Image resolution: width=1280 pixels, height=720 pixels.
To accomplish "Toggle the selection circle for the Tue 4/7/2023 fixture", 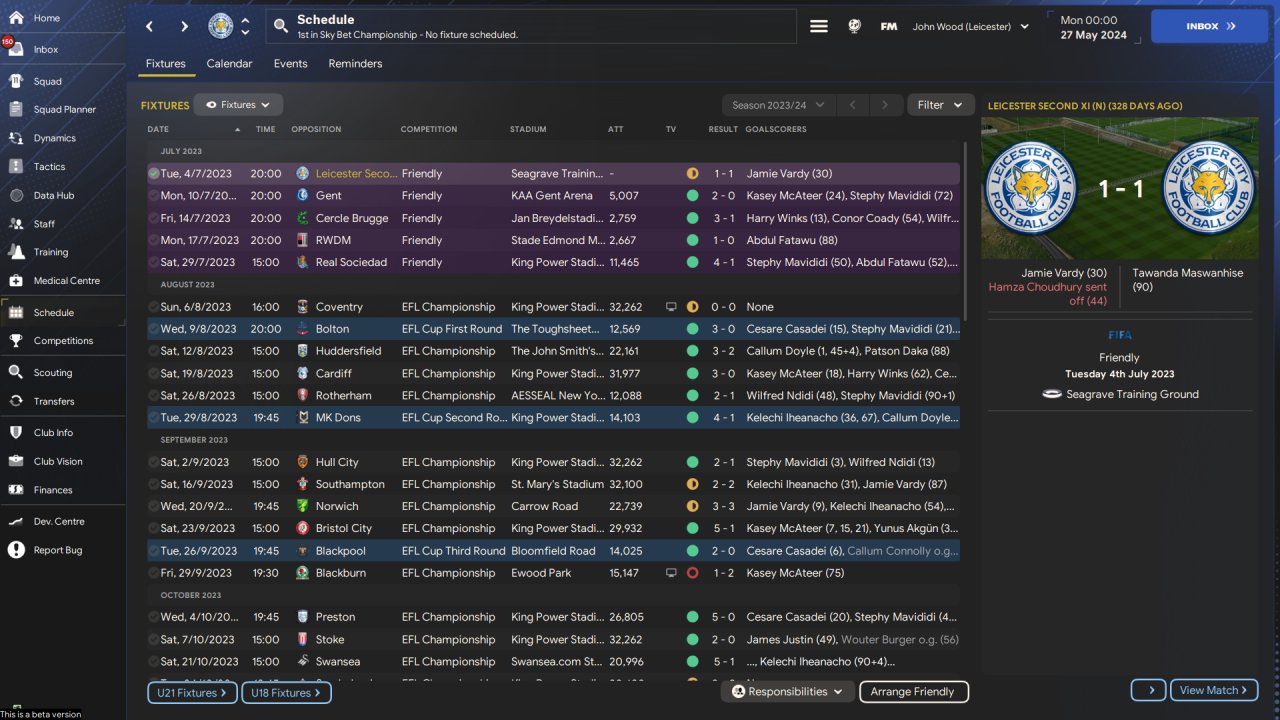I will point(153,174).
